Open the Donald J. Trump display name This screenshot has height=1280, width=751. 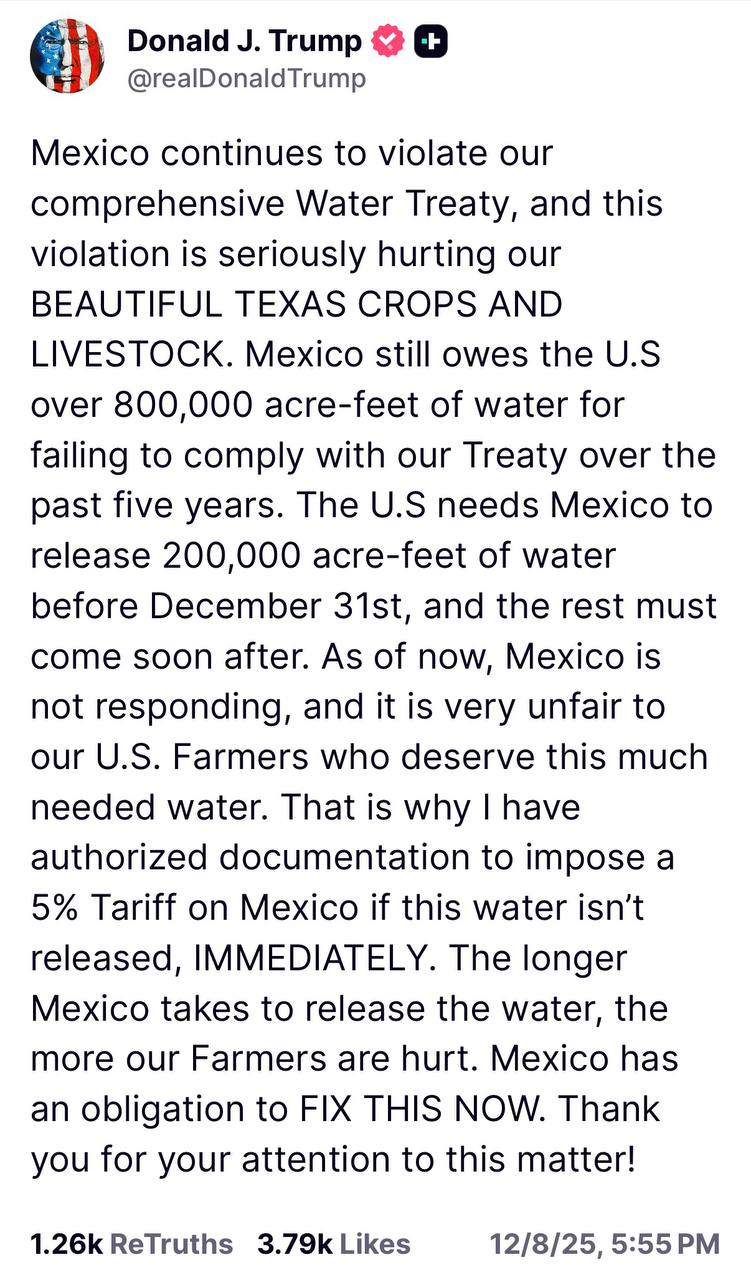(244, 41)
